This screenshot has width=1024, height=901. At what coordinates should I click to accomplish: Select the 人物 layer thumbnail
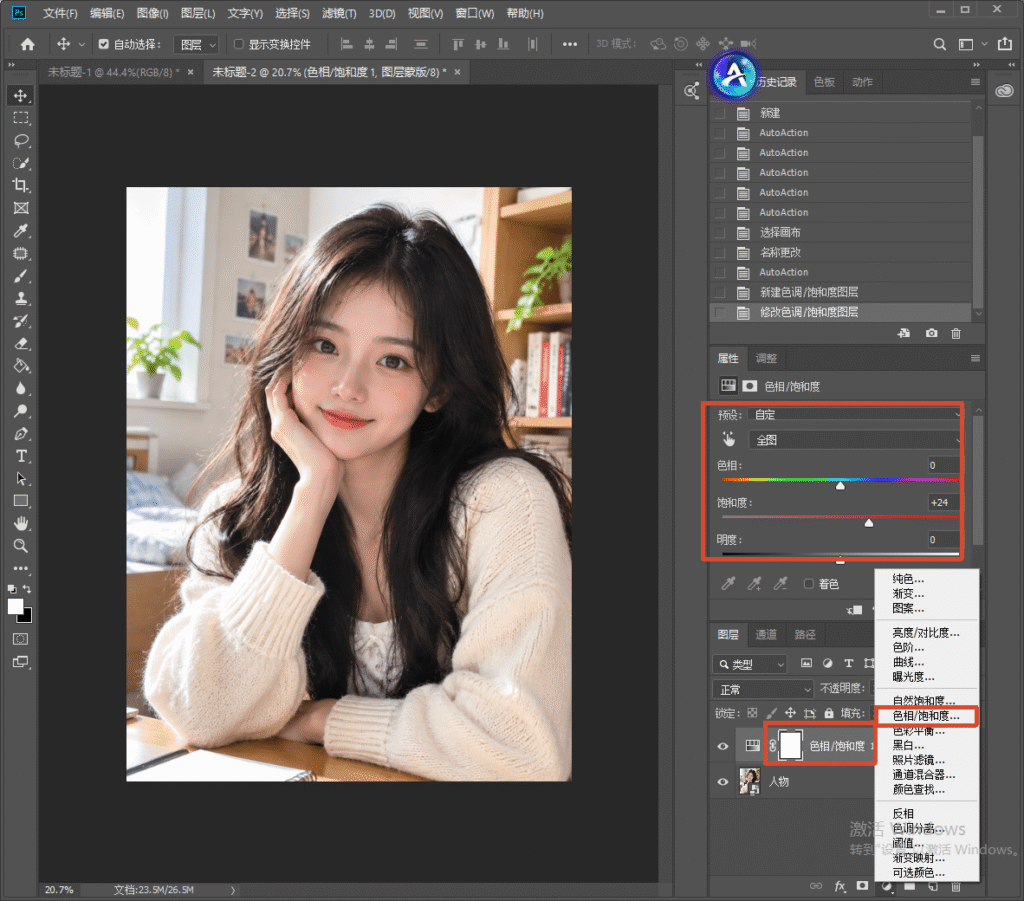tap(749, 781)
